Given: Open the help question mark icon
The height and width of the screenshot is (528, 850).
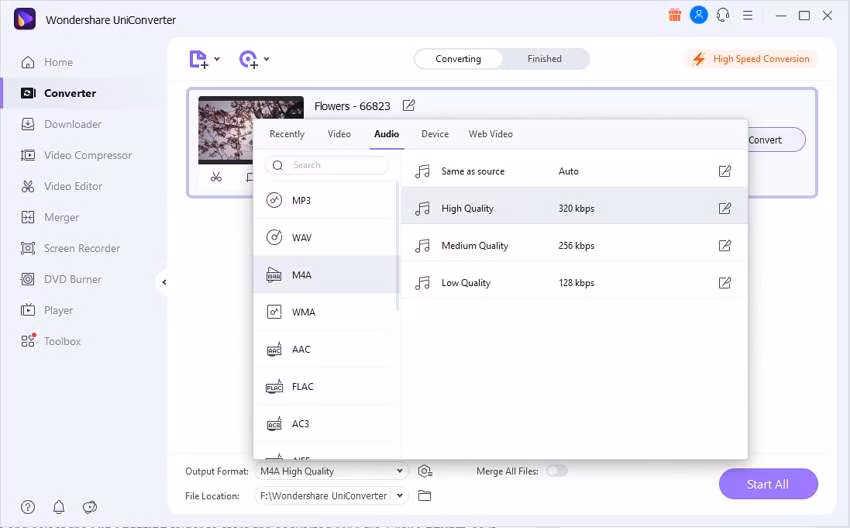Looking at the screenshot, I should [x=28, y=507].
